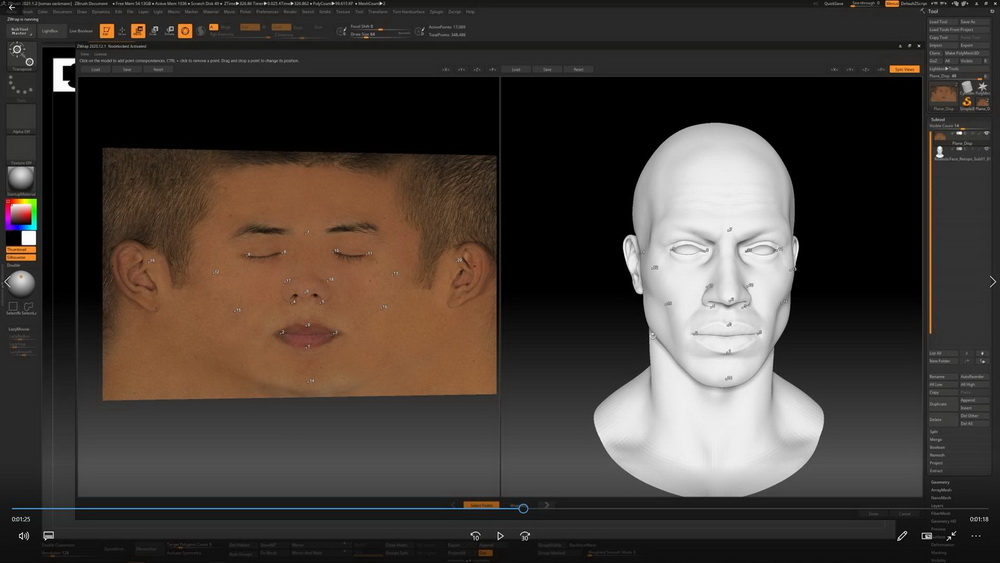The image size is (1000, 563).
Task: Click Load in left ZWrap view
Action: point(96,69)
